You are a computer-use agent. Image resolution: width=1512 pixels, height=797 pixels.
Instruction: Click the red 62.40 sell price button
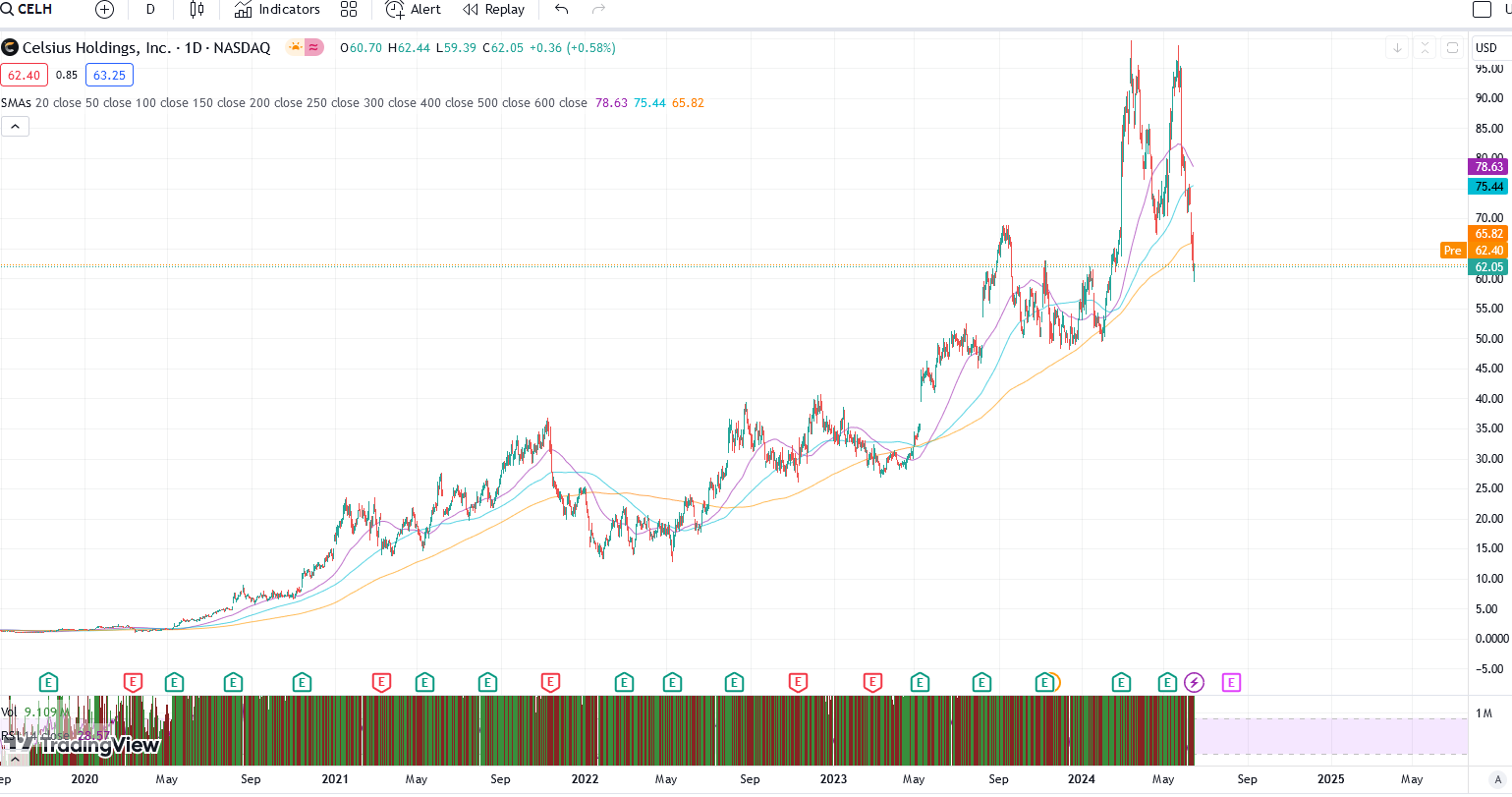click(25, 75)
